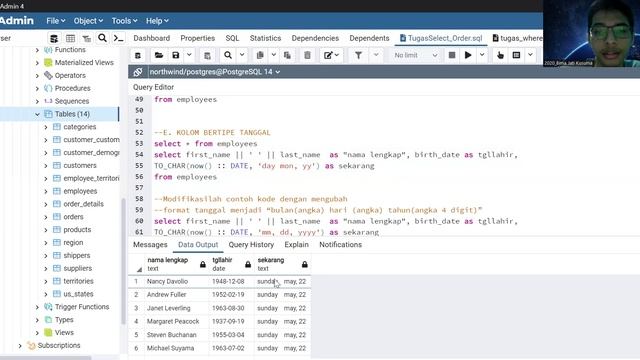Click the view data table icon in browser toolbar

click(x=70, y=38)
